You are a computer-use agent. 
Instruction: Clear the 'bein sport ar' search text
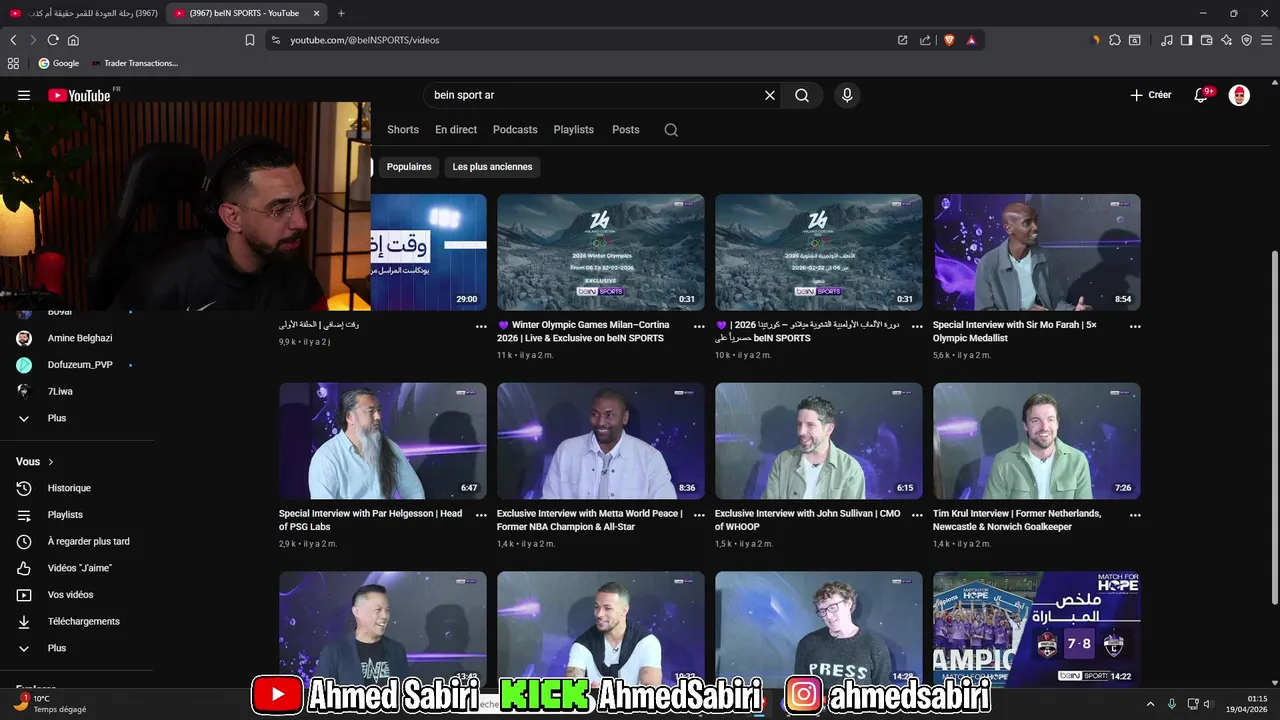[770, 95]
